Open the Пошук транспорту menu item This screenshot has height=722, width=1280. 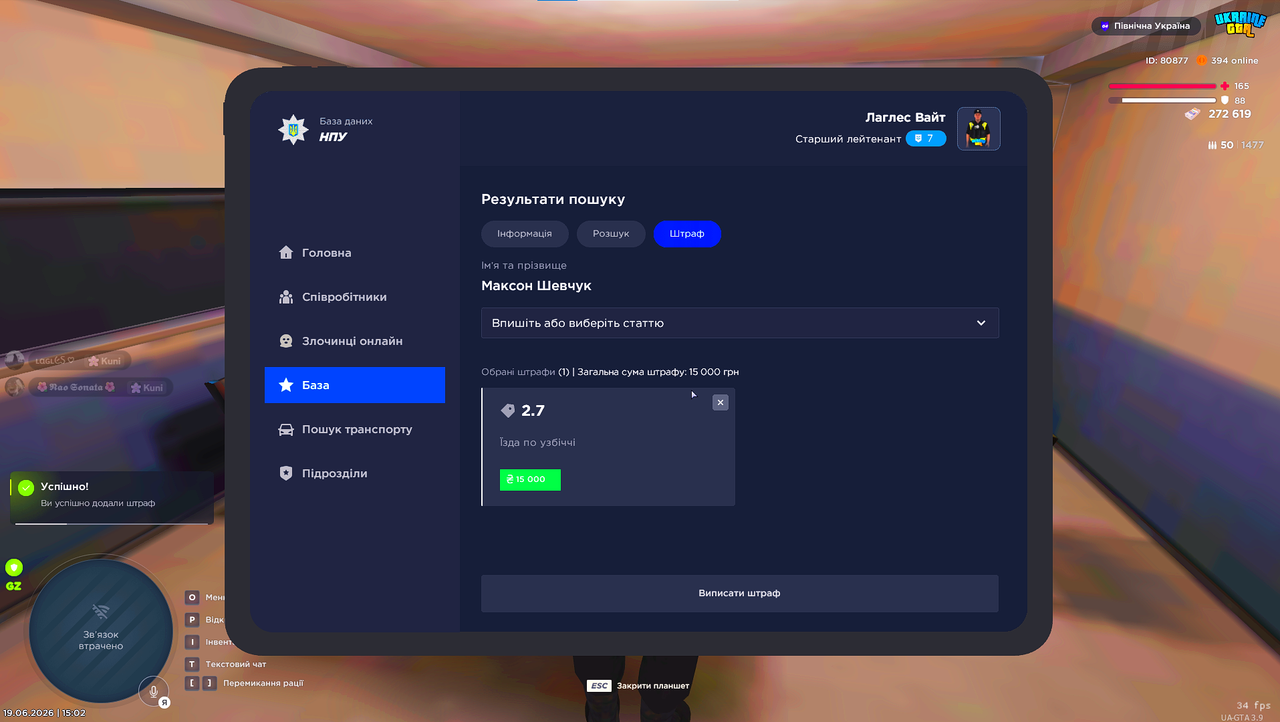[x=355, y=429]
